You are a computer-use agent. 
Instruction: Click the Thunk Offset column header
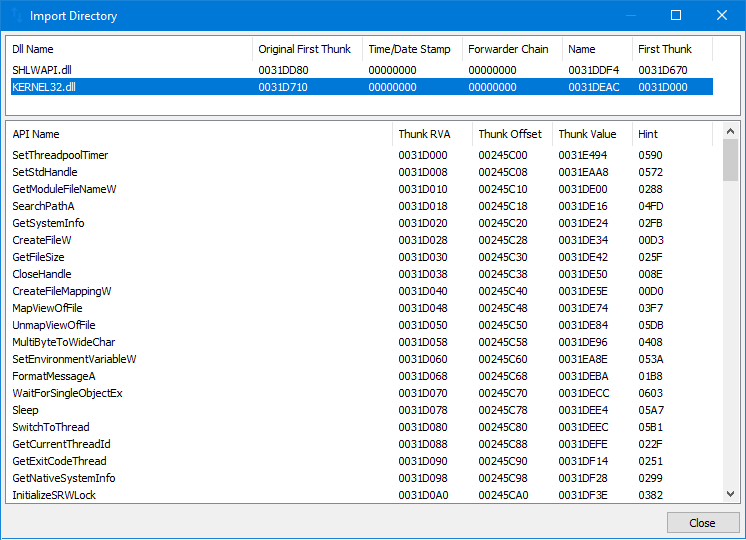coord(512,134)
